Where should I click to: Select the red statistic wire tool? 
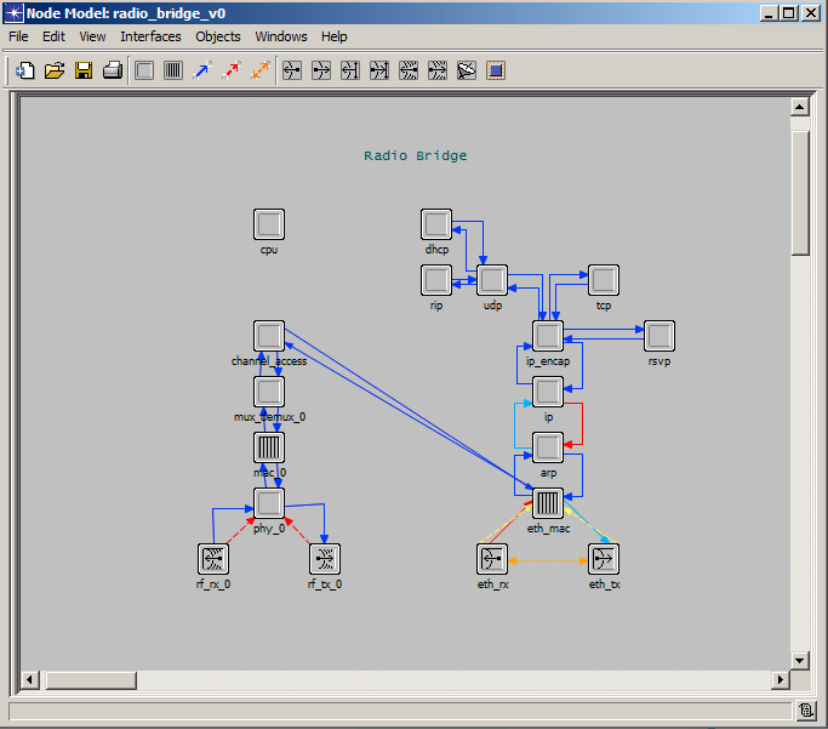(x=231, y=70)
